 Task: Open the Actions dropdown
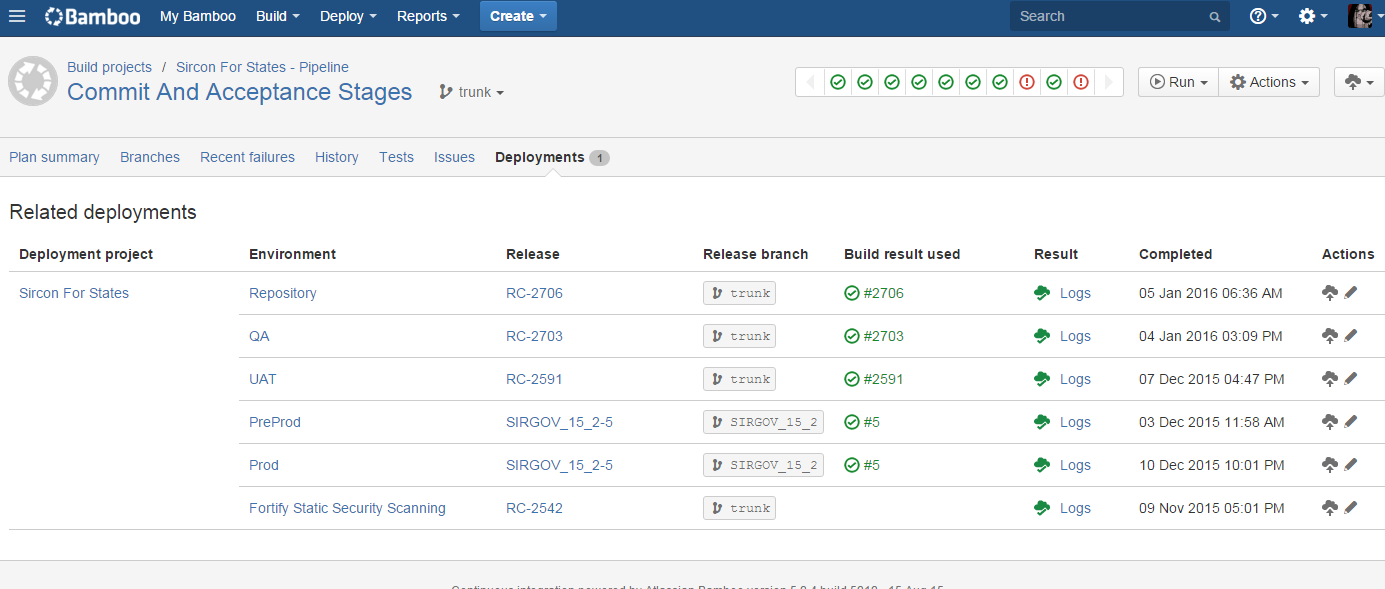(x=1269, y=82)
